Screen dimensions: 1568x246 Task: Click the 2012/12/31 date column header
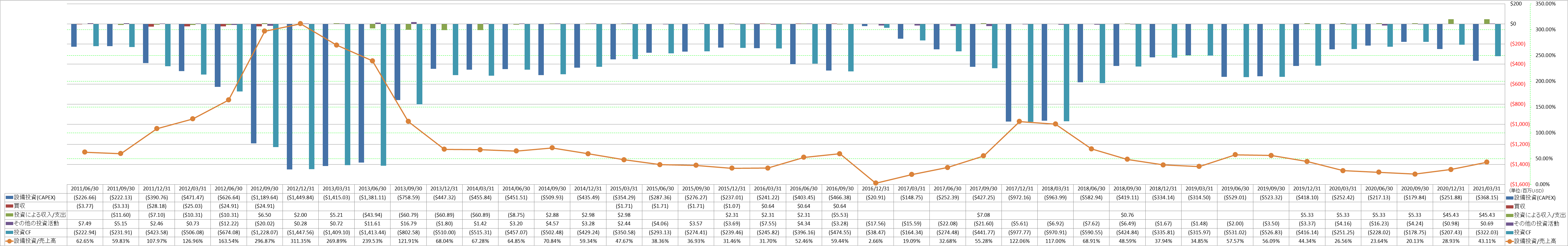point(300,189)
